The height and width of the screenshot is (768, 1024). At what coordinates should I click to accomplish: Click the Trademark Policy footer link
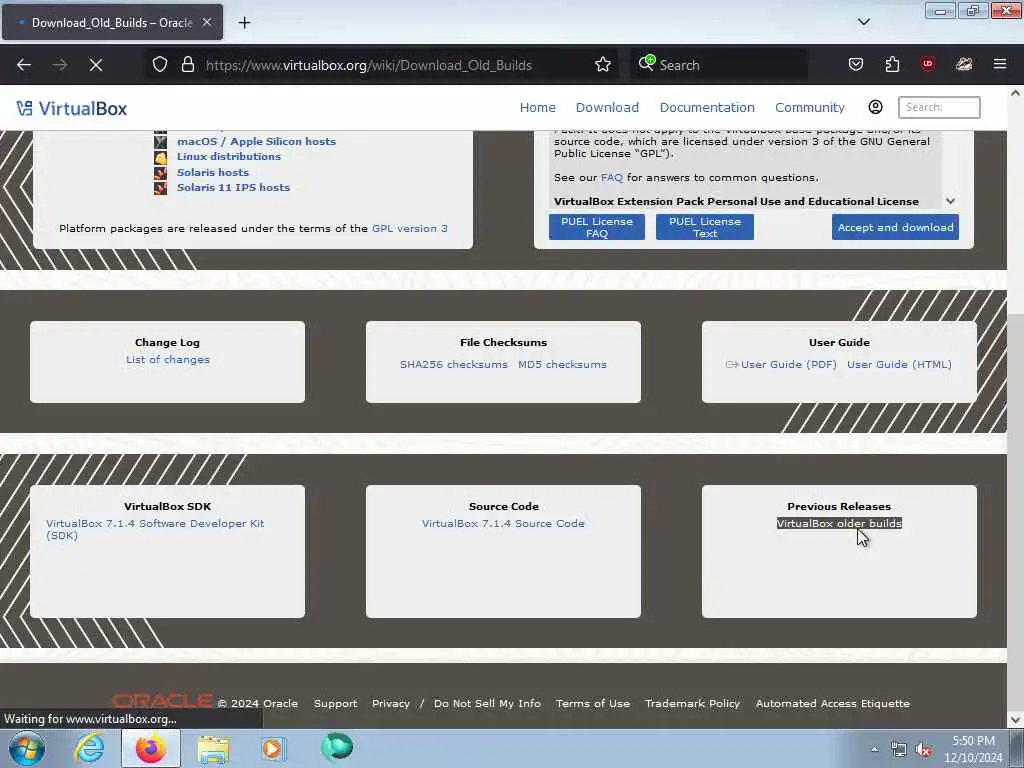tap(692, 703)
